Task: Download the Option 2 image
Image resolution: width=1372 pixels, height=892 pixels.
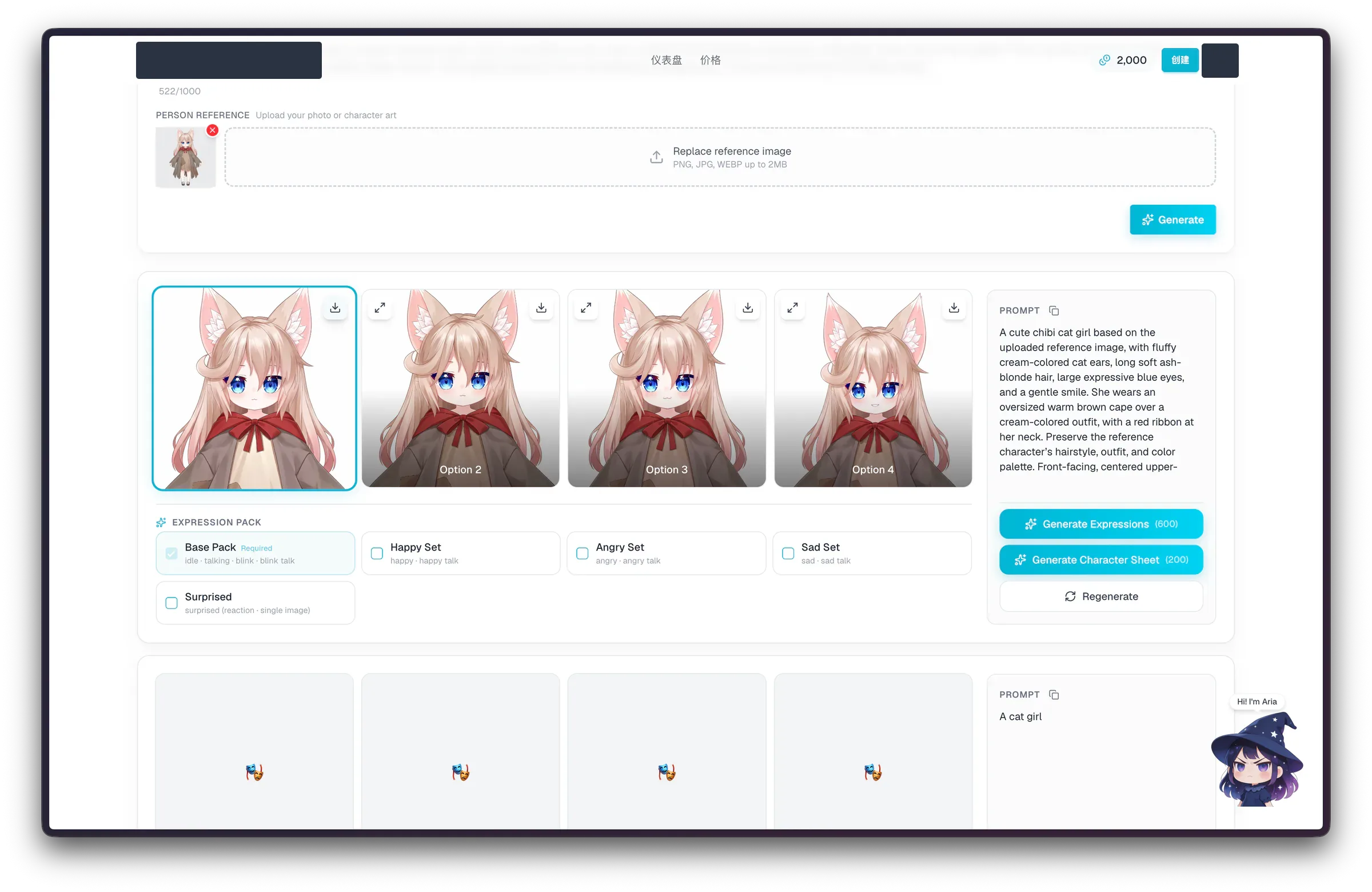Action: (x=541, y=308)
